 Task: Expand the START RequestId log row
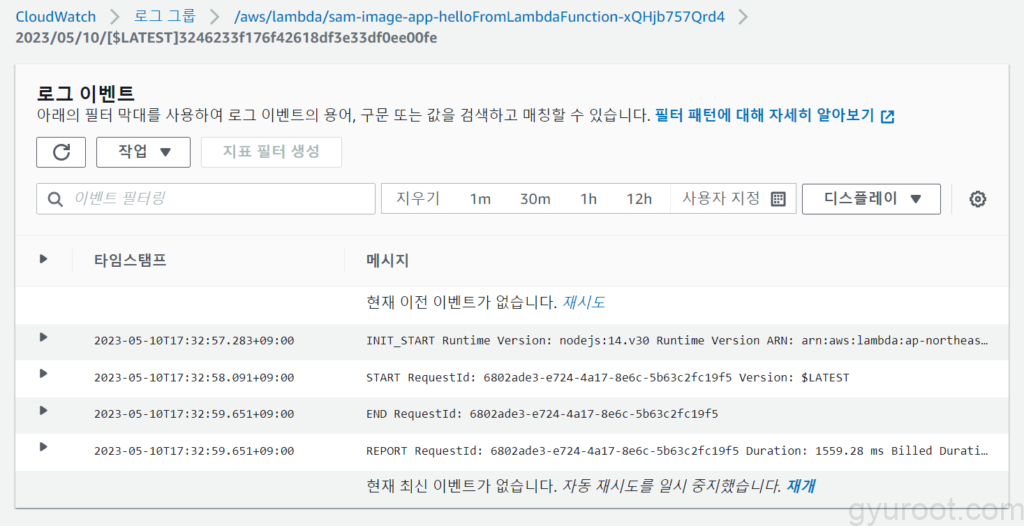pyautogui.click(x=43, y=374)
